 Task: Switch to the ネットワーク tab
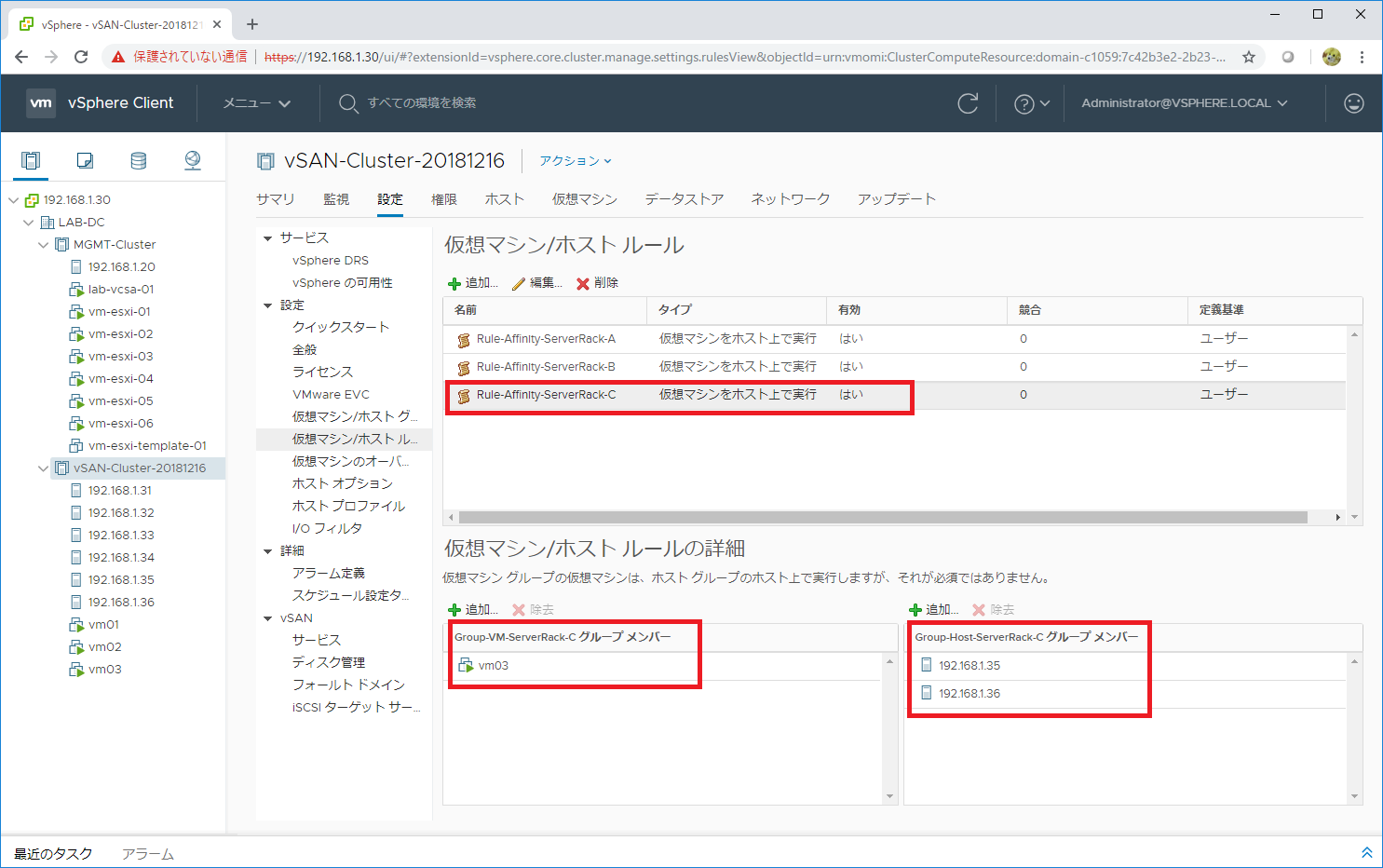point(791,199)
